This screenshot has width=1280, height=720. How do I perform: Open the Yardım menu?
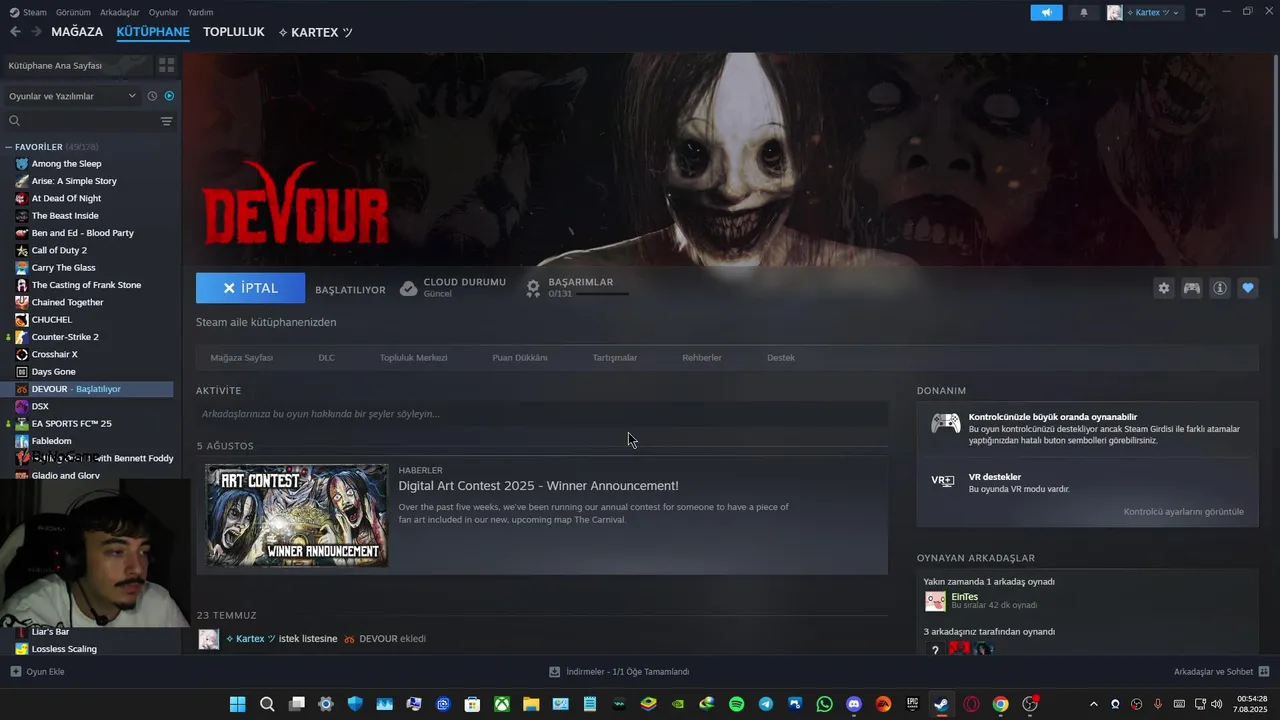click(200, 12)
